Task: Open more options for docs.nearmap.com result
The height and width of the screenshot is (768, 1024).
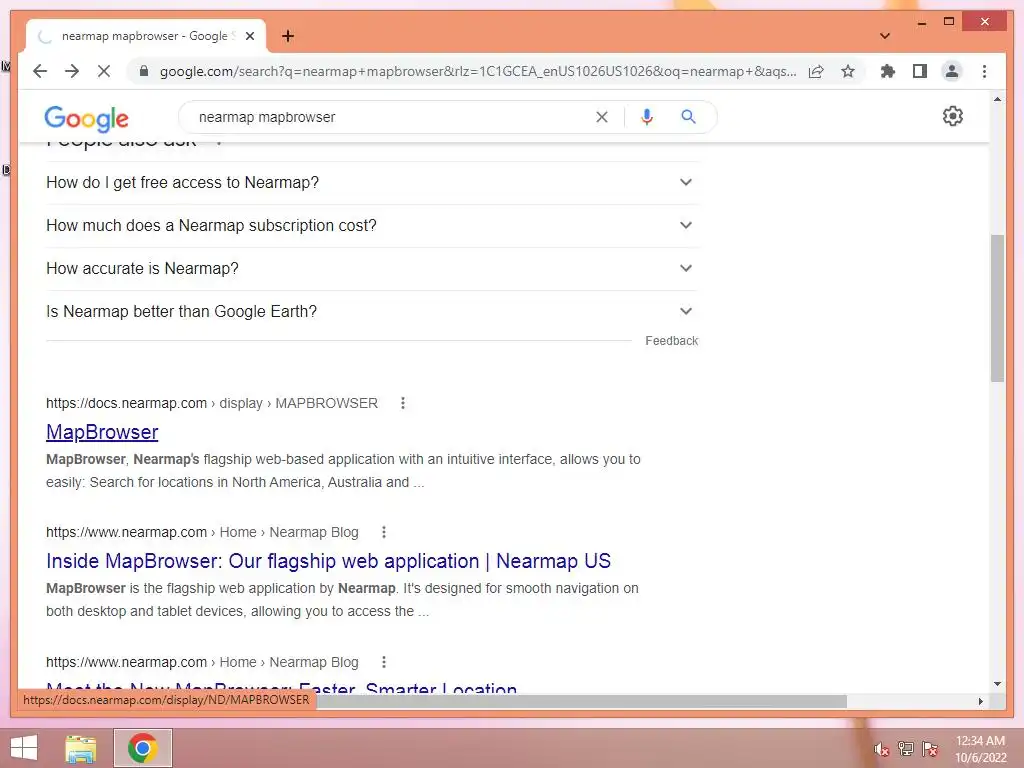Action: tap(403, 403)
